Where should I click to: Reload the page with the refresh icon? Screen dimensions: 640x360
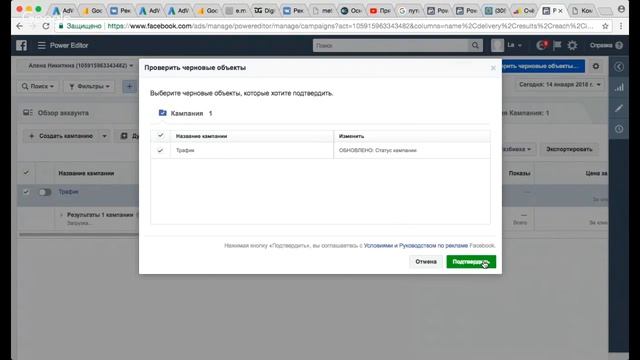coord(46,26)
